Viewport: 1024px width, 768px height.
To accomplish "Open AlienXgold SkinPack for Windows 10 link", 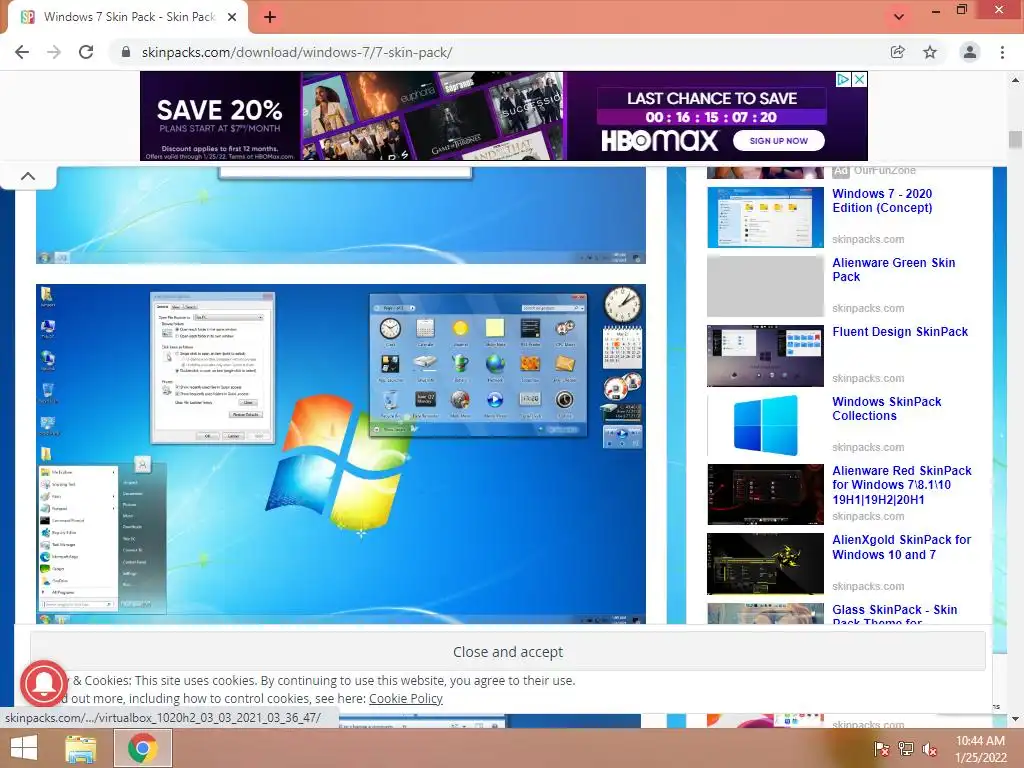I will (x=901, y=547).
